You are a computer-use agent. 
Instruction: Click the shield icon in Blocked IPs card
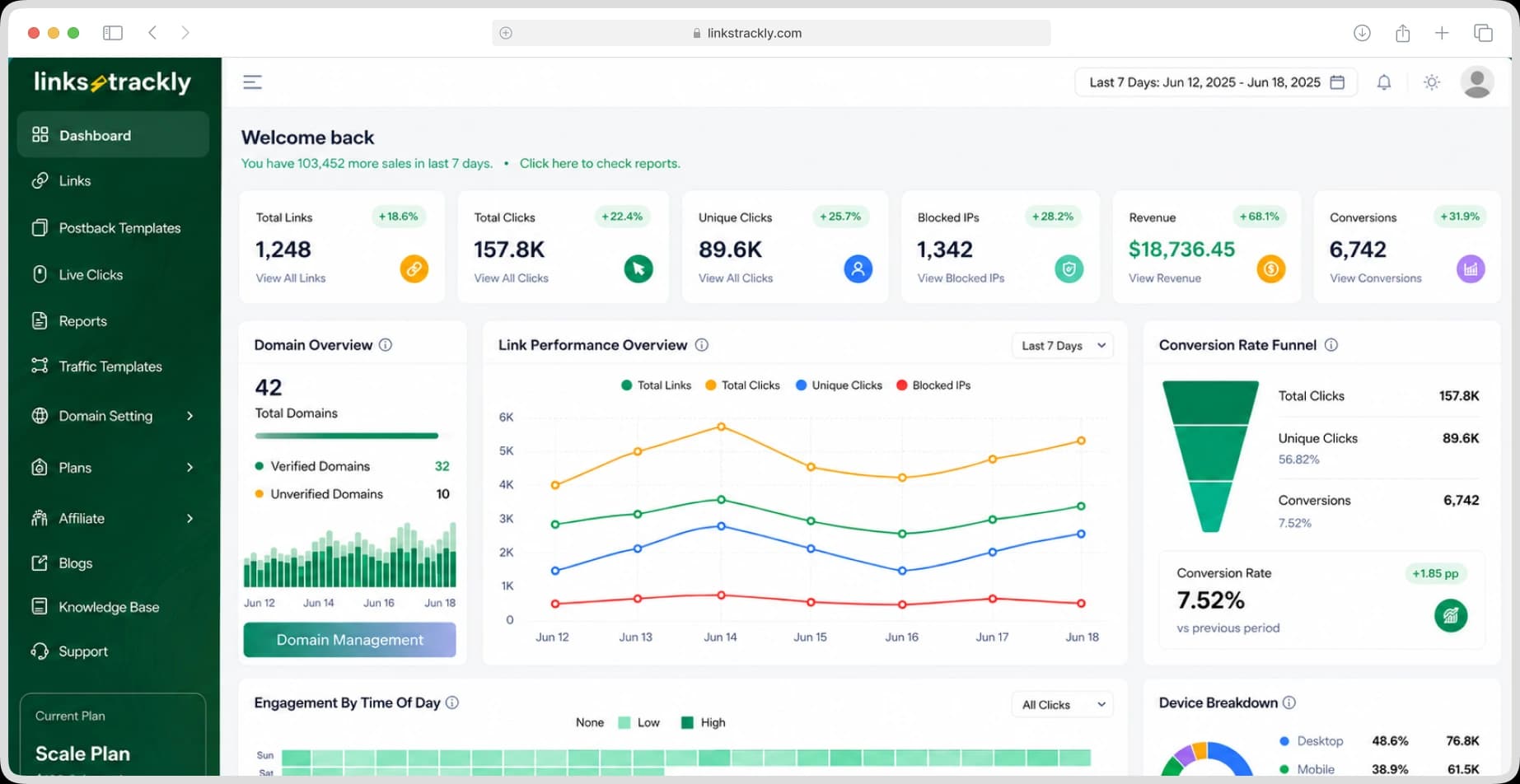pos(1069,268)
